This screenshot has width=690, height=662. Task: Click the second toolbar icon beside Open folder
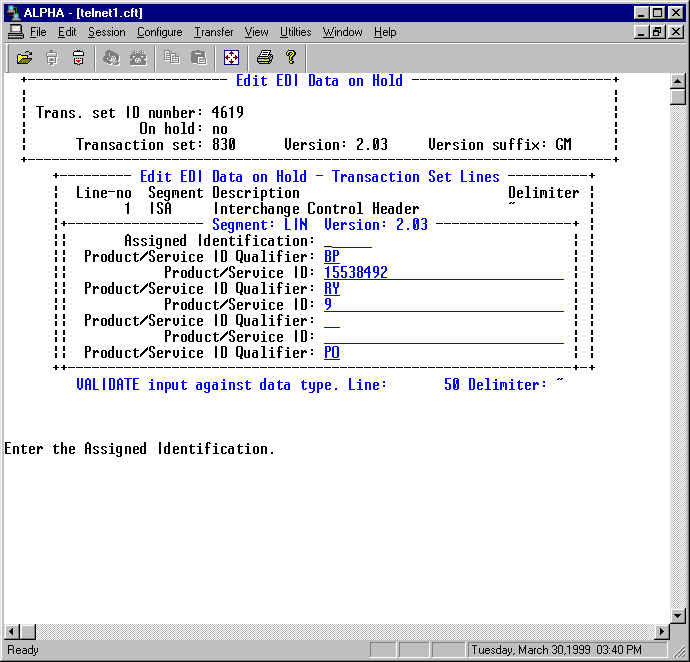(52, 57)
